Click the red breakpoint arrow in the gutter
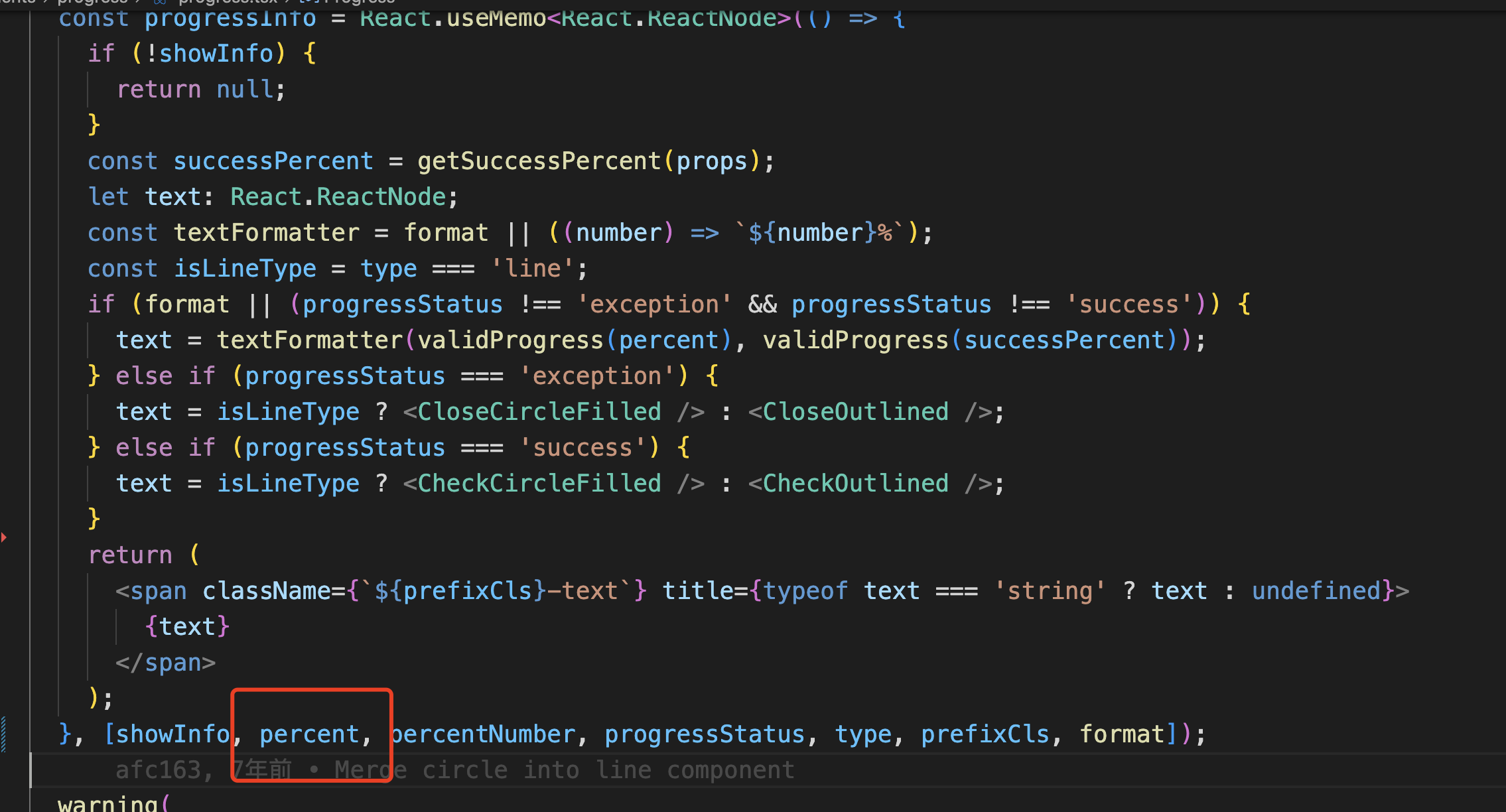Viewport: 1506px width, 812px height. (x=5, y=538)
